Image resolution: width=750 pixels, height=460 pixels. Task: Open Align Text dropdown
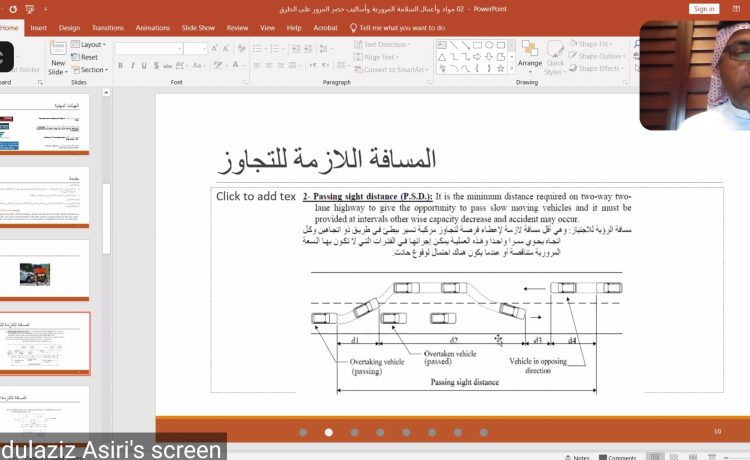click(x=376, y=57)
